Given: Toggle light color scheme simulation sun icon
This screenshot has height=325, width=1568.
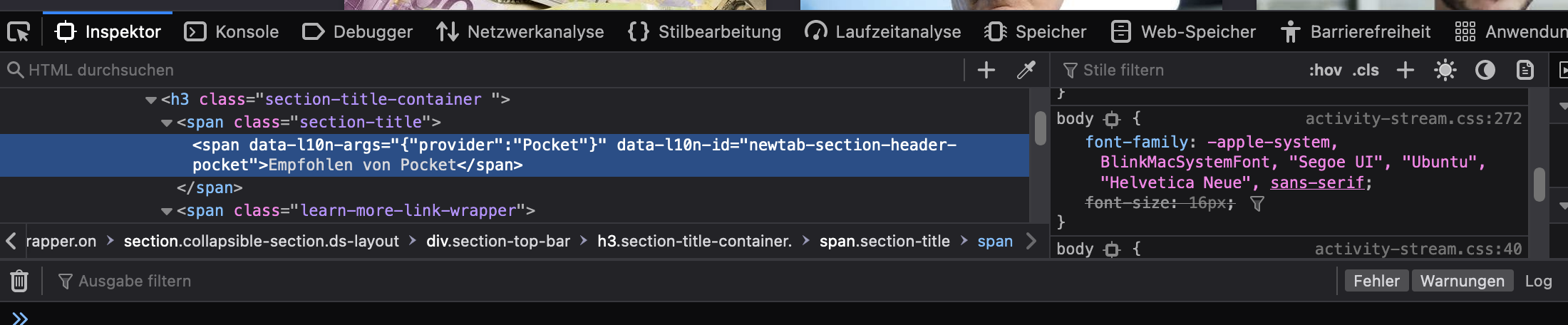Looking at the screenshot, I should (1445, 70).
